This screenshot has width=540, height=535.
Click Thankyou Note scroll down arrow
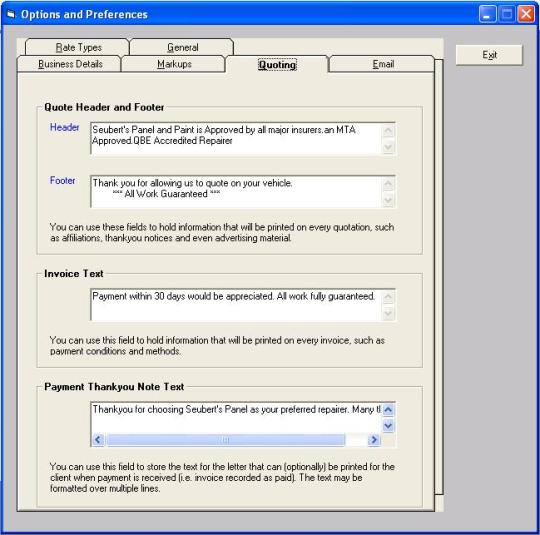tap(388, 426)
